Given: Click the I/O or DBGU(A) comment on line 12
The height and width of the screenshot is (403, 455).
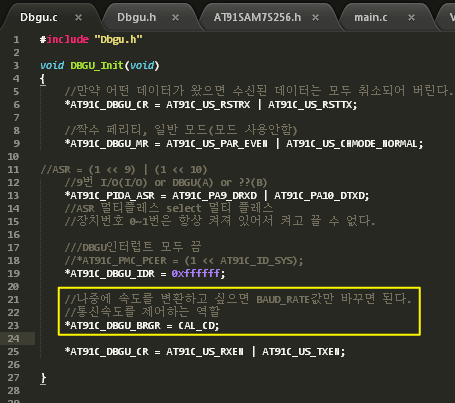Looking at the screenshot, I should (x=166, y=182).
